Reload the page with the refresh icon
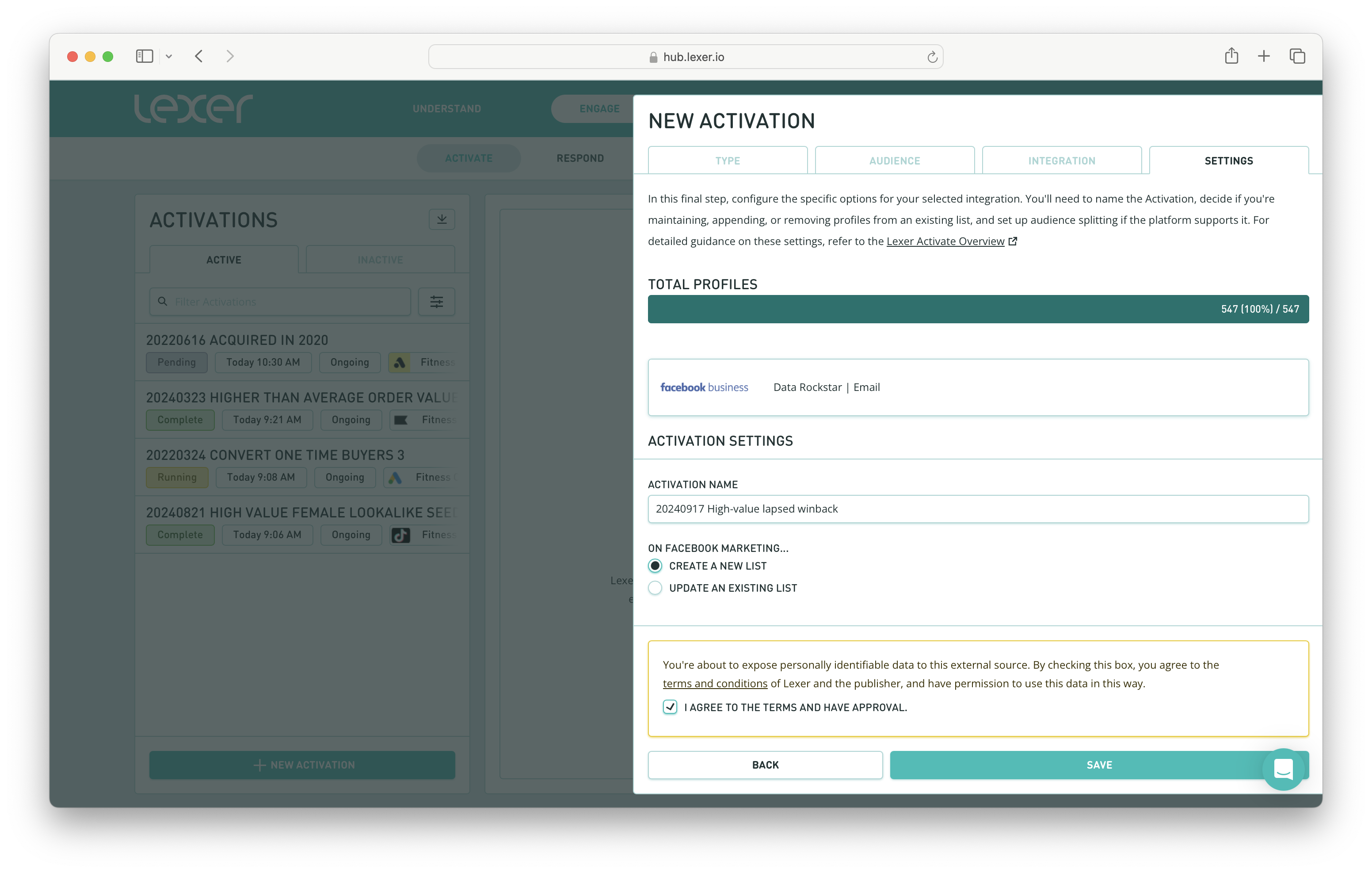 pos(932,57)
